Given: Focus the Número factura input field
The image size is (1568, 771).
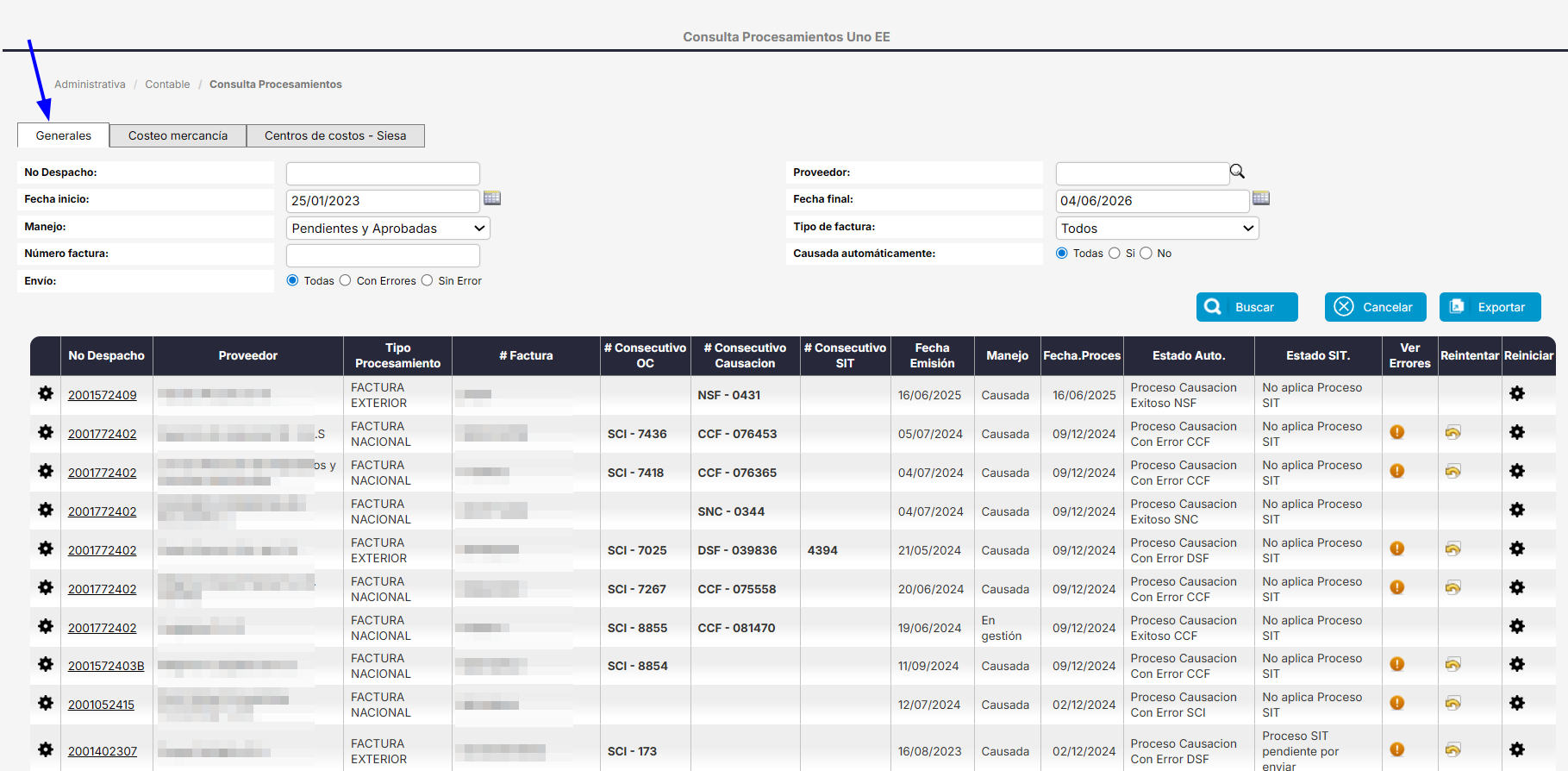Looking at the screenshot, I should pyautogui.click(x=383, y=255).
